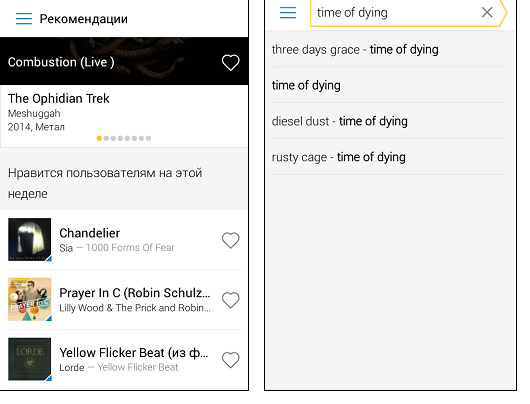The height and width of the screenshot is (404, 530).
Task: Favorite Yellow Flicker Beat with heart icon
Action: (231, 360)
